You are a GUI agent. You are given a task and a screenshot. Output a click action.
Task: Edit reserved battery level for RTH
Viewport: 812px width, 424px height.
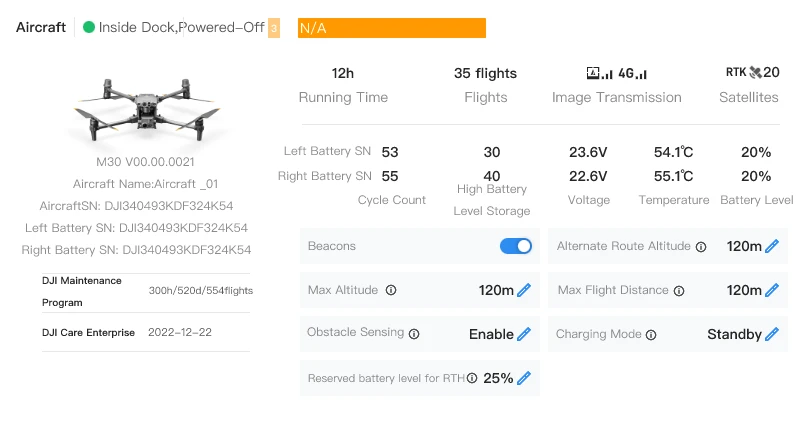(524, 378)
